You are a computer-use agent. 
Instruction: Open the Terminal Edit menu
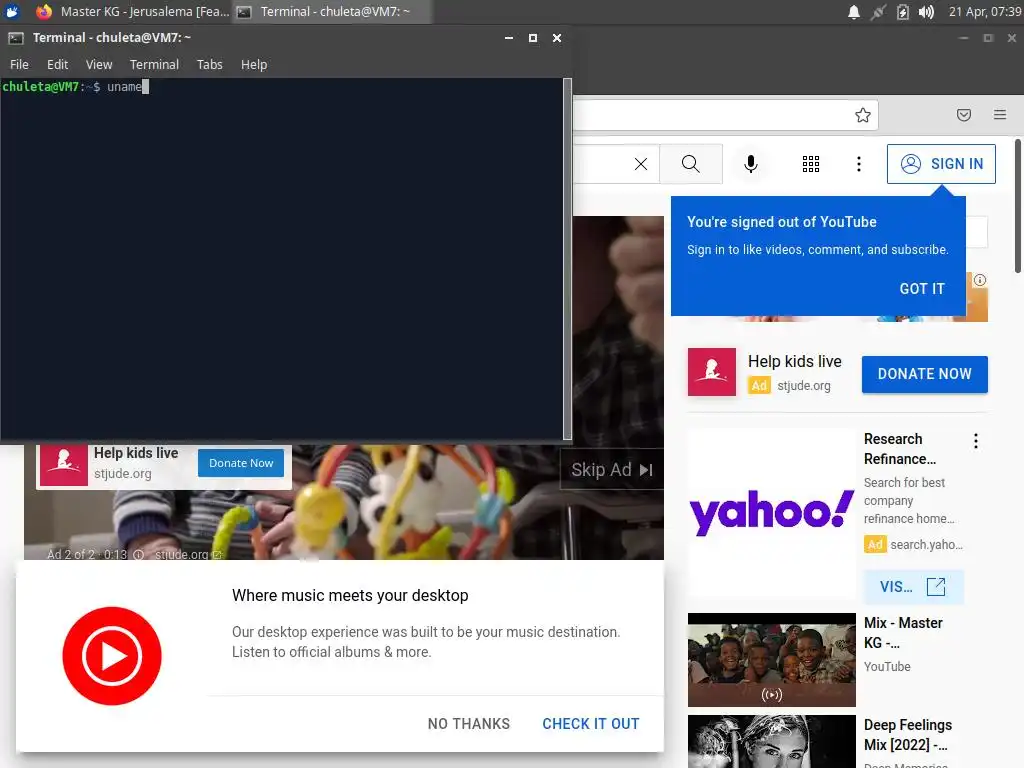point(57,64)
